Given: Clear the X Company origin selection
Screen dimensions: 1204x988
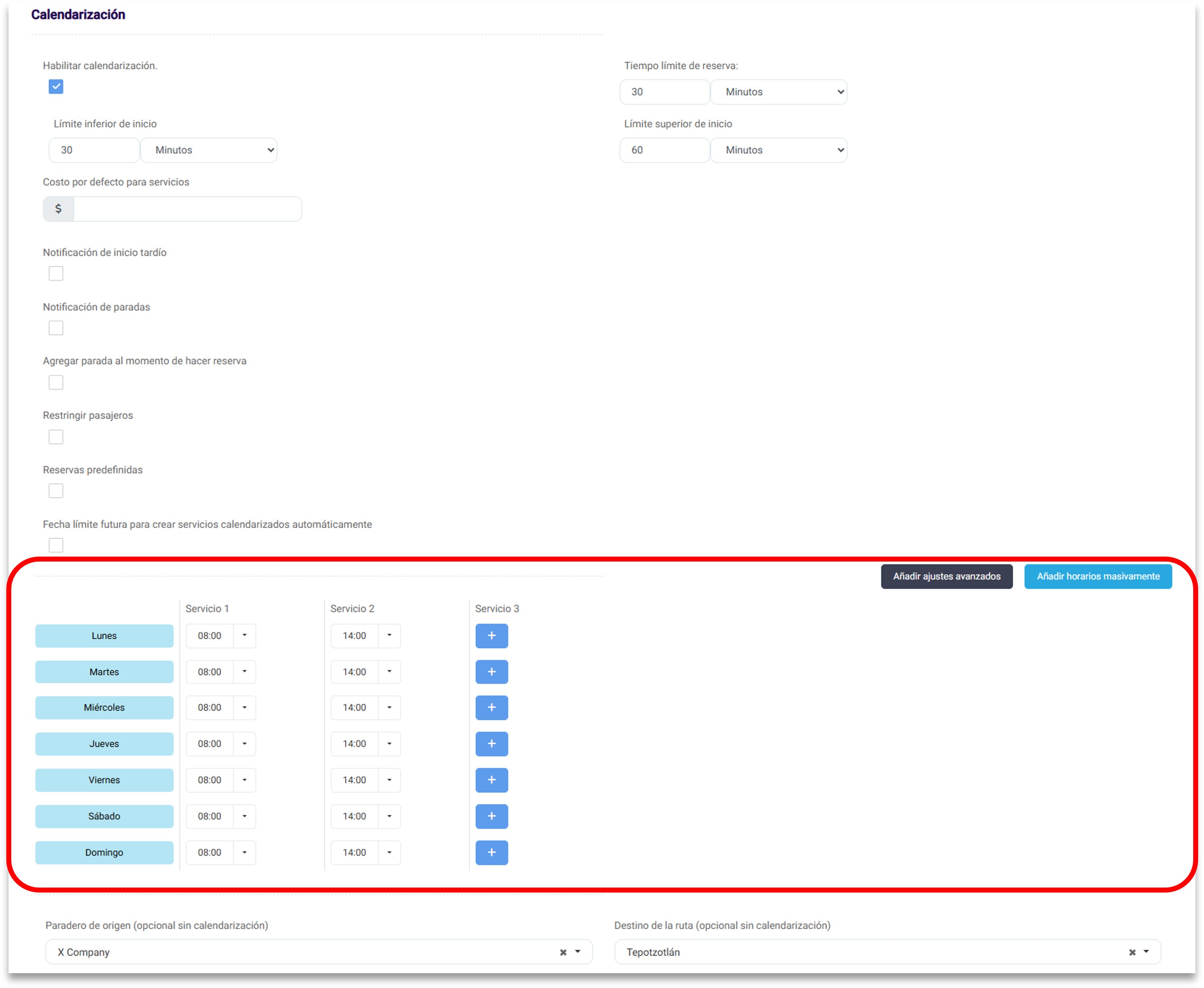Looking at the screenshot, I should [x=563, y=952].
